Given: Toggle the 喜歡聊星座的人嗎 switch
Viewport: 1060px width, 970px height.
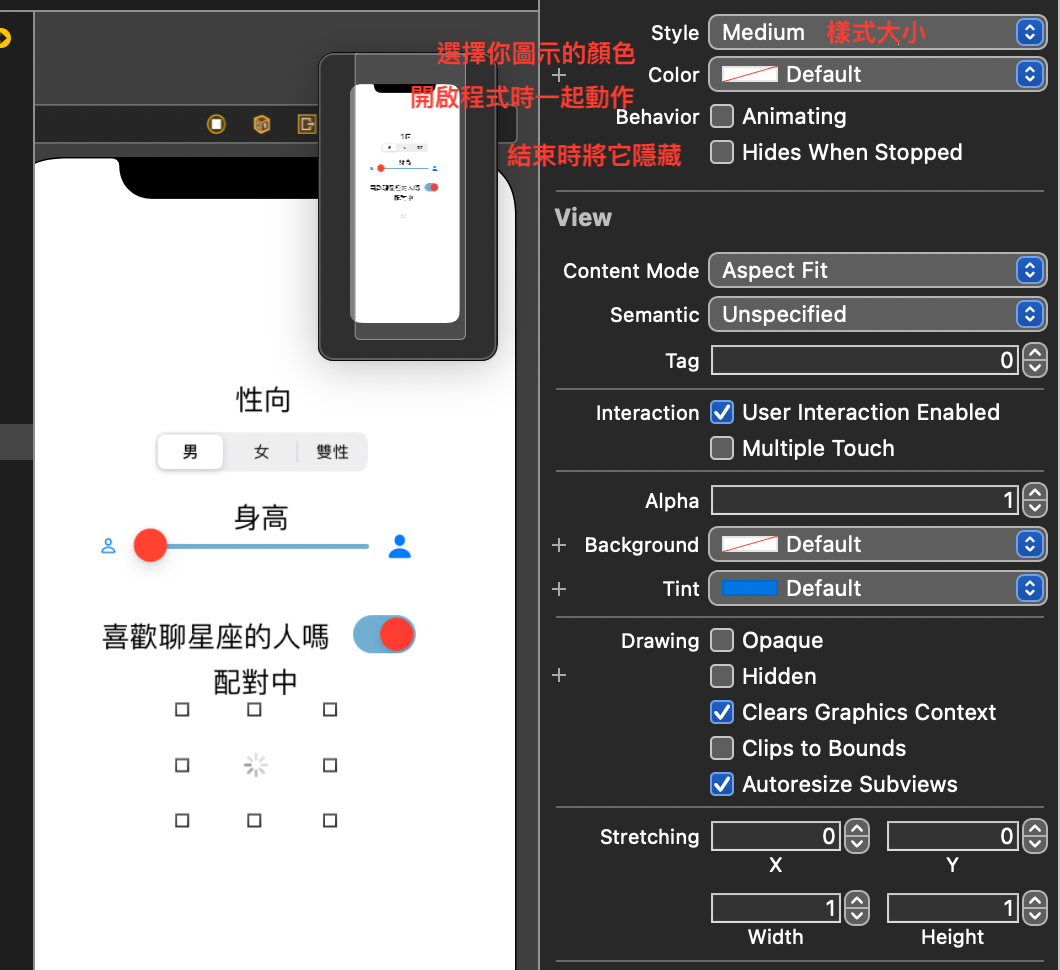Looking at the screenshot, I should click(x=384, y=634).
